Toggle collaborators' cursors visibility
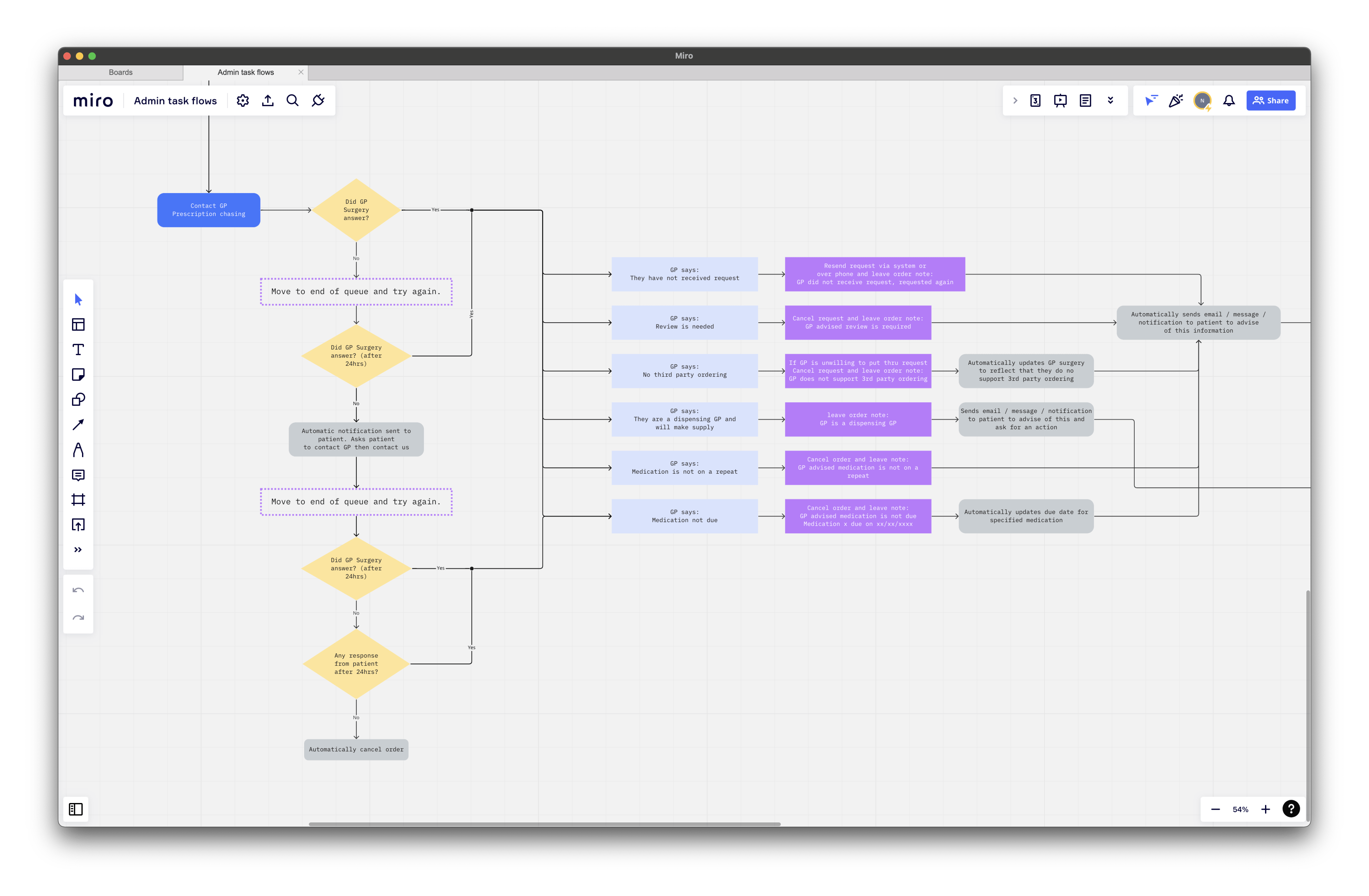1369x896 pixels. 1151,101
